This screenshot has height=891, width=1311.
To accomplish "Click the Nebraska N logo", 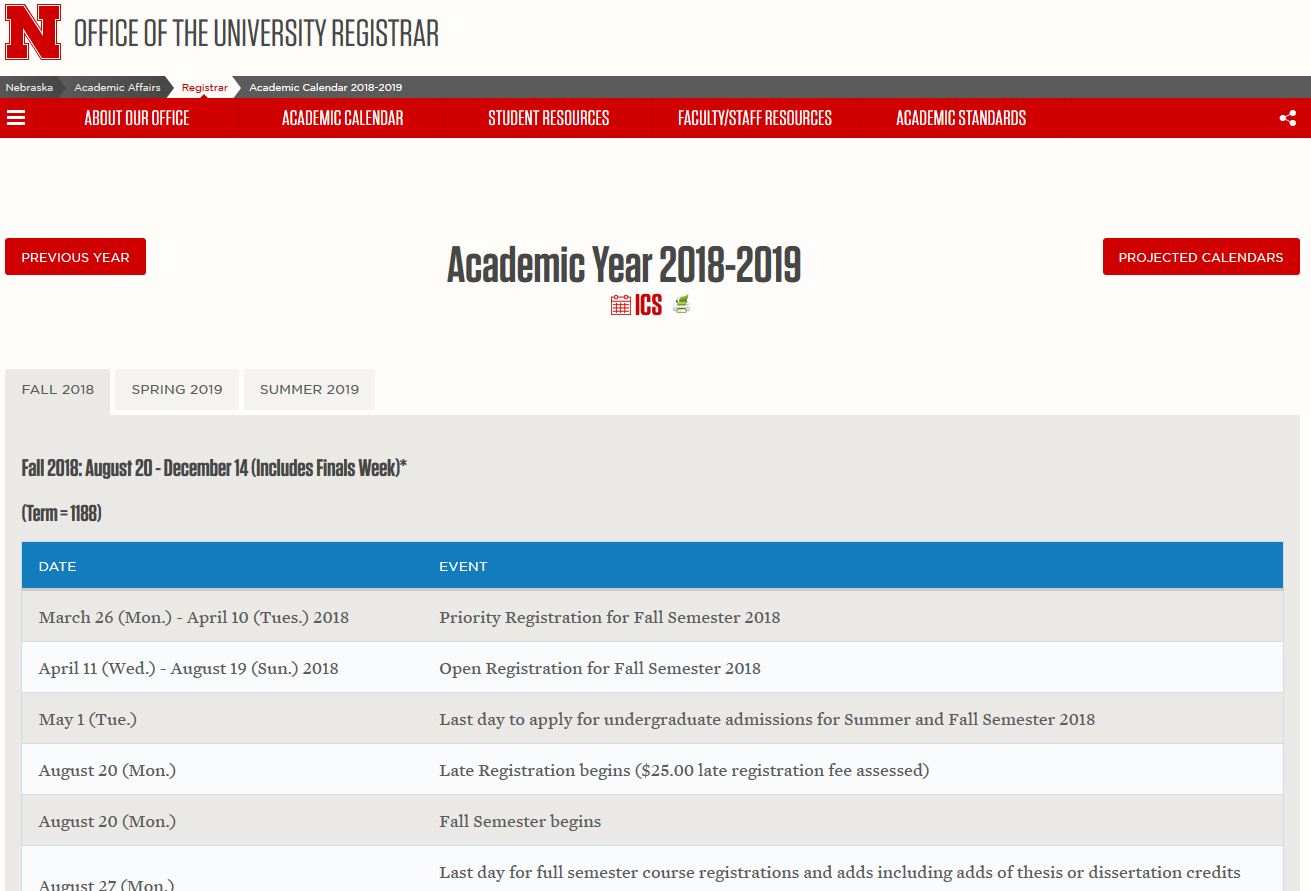I will click(33, 33).
